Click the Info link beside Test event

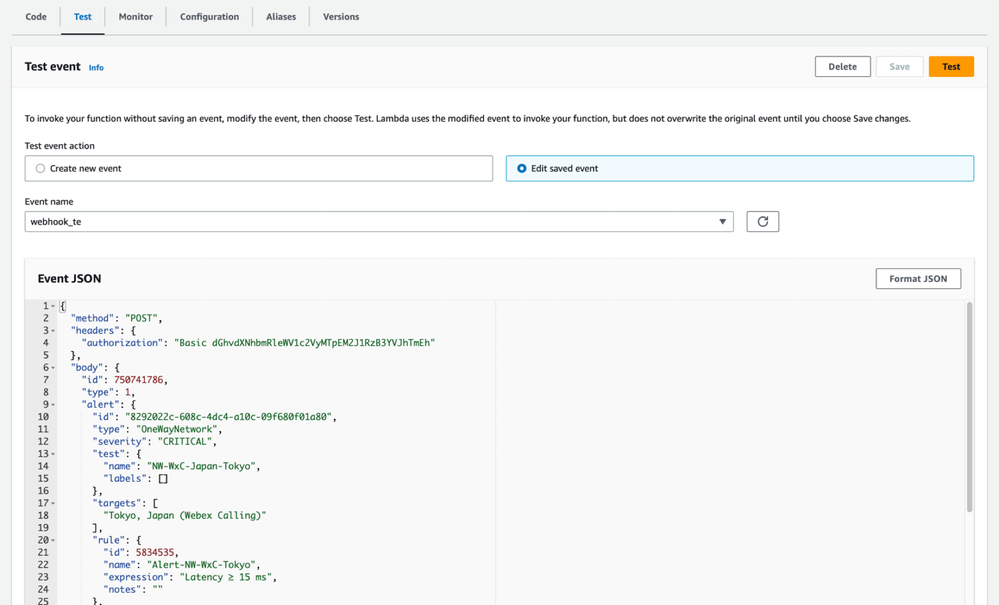pos(96,68)
